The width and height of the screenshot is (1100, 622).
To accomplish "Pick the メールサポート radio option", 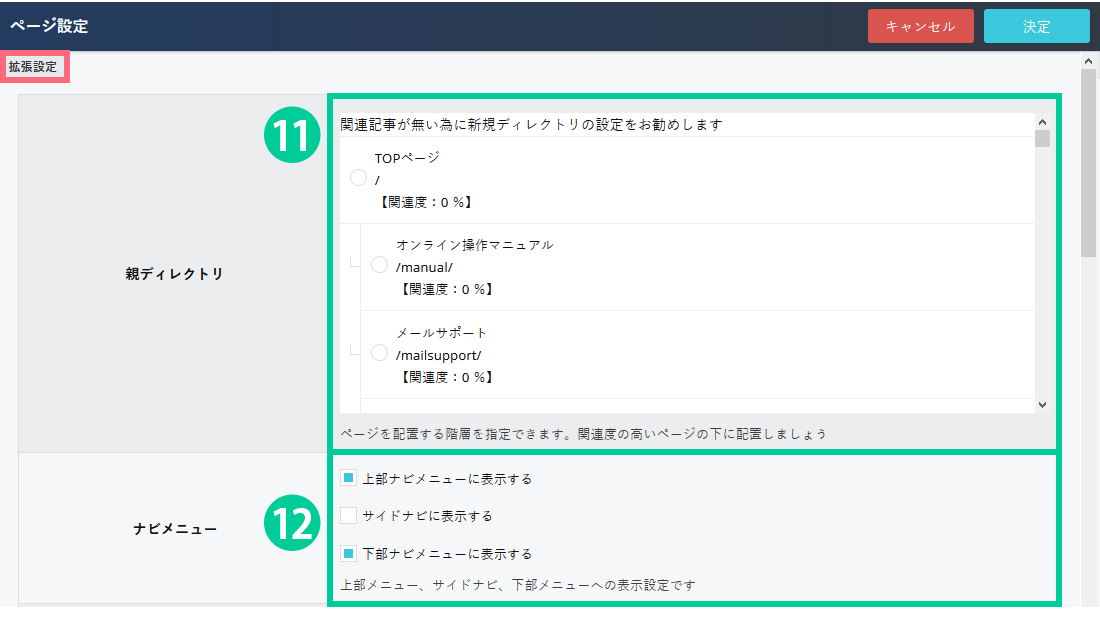I will click(379, 352).
